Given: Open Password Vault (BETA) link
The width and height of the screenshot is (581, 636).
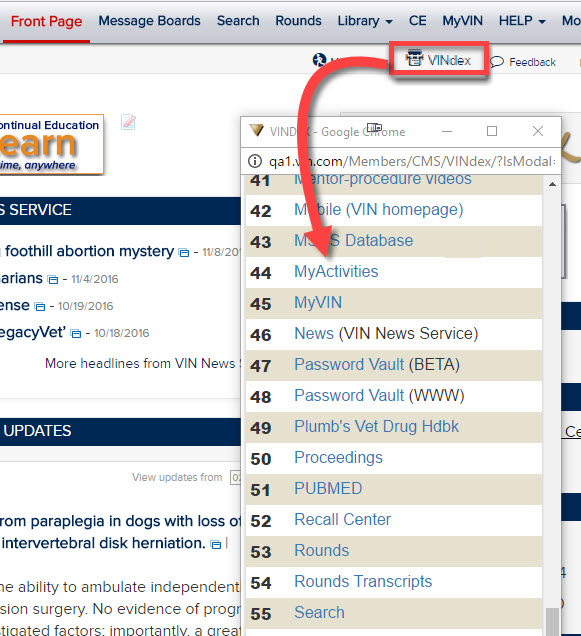Looking at the screenshot, I should [377, 364].
